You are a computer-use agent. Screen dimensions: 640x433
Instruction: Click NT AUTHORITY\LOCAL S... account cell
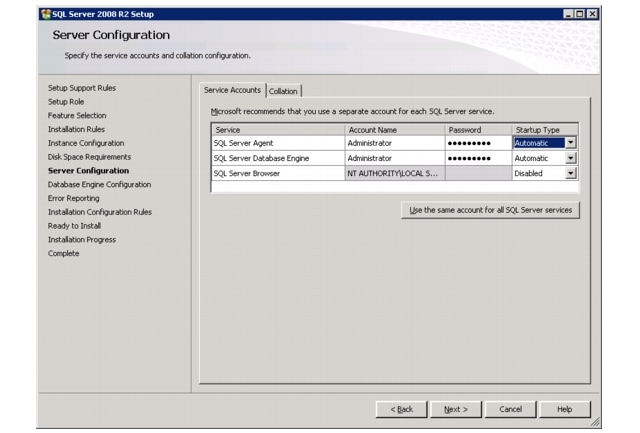[x=395, y=173]
